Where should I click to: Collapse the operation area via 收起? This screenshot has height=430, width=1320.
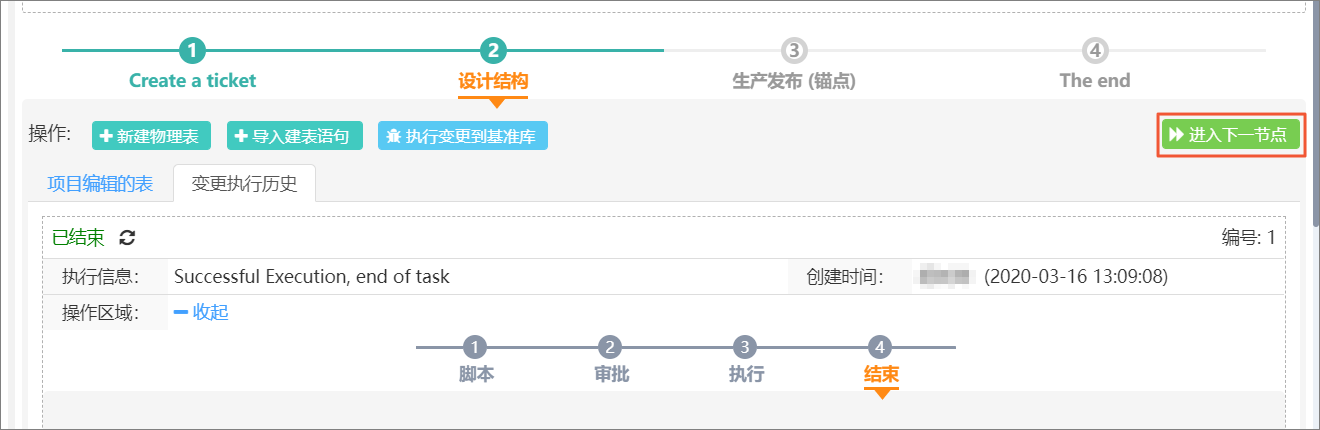(x=201, y=312)
